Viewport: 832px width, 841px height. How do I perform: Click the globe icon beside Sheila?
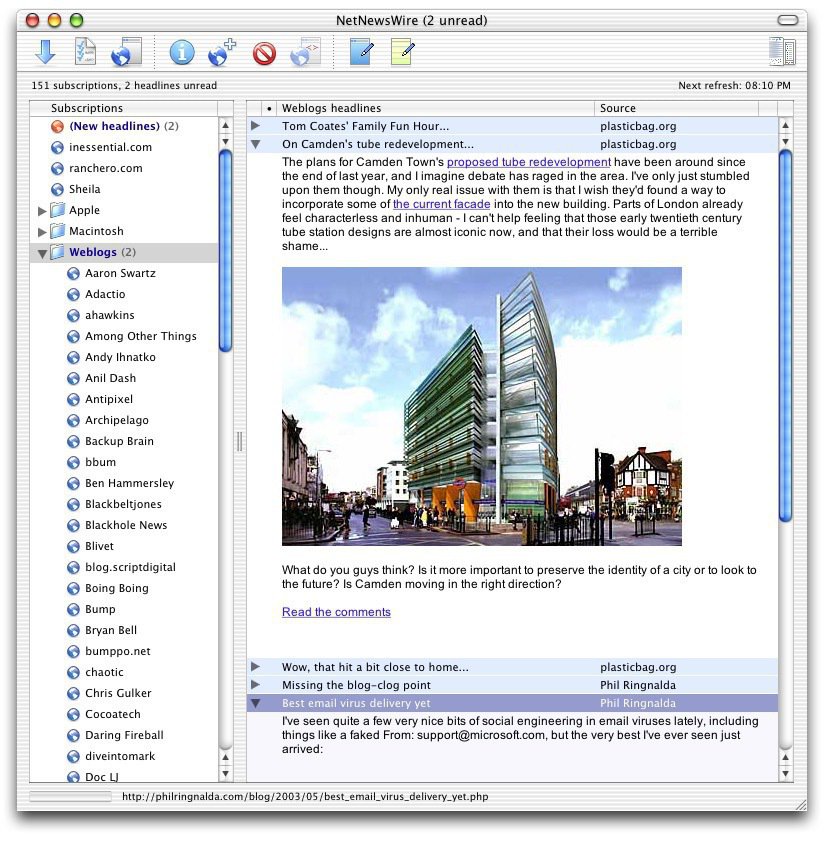tap(57, 189)
